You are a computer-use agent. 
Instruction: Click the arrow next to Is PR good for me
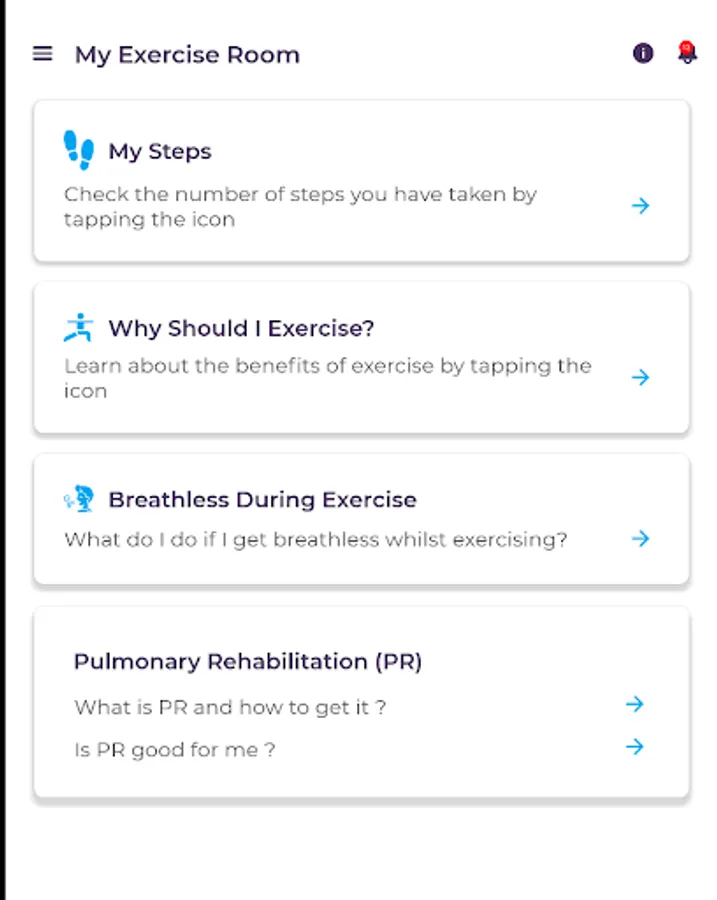click(634, 747)
